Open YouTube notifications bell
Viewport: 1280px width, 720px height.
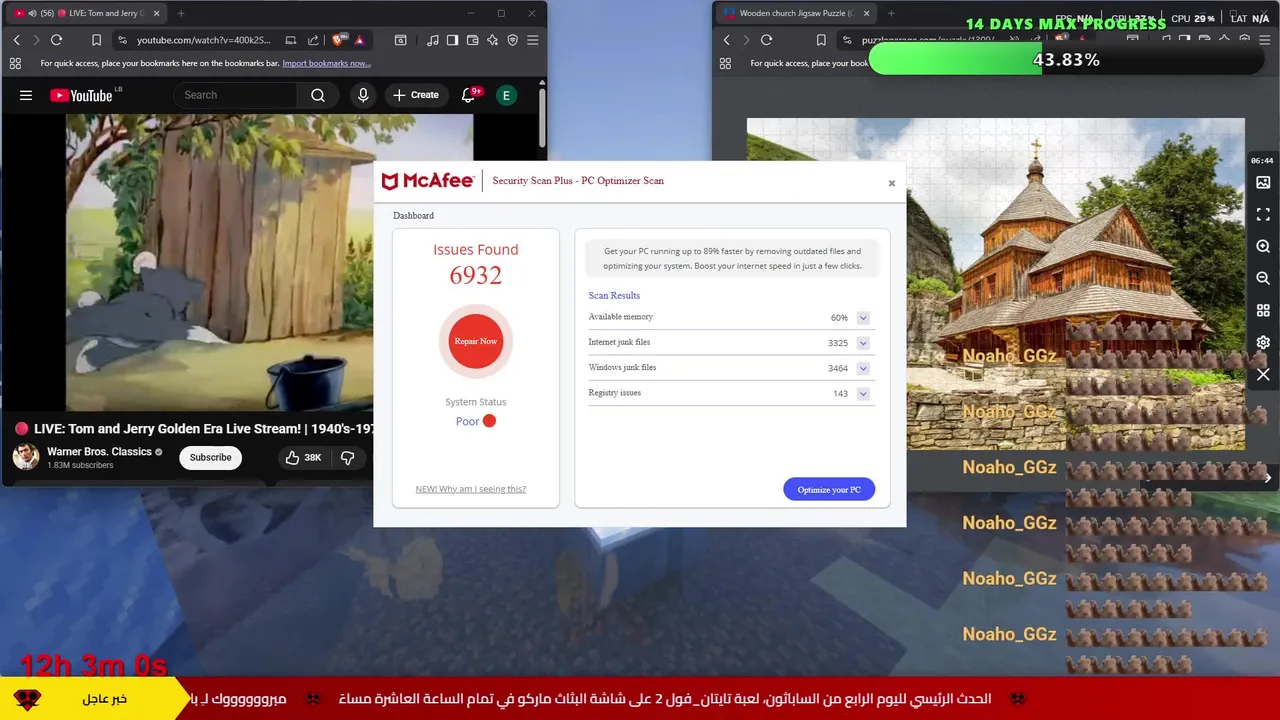click(x=468, y=95)
